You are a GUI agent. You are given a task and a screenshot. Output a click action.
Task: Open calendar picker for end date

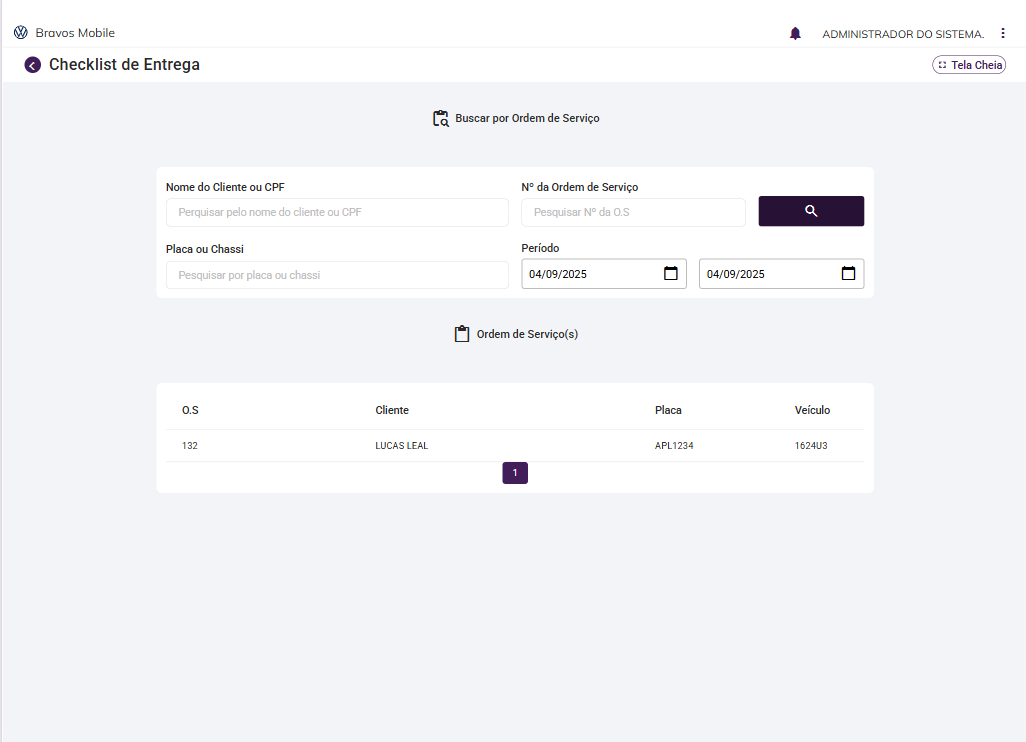coord(848,273)
